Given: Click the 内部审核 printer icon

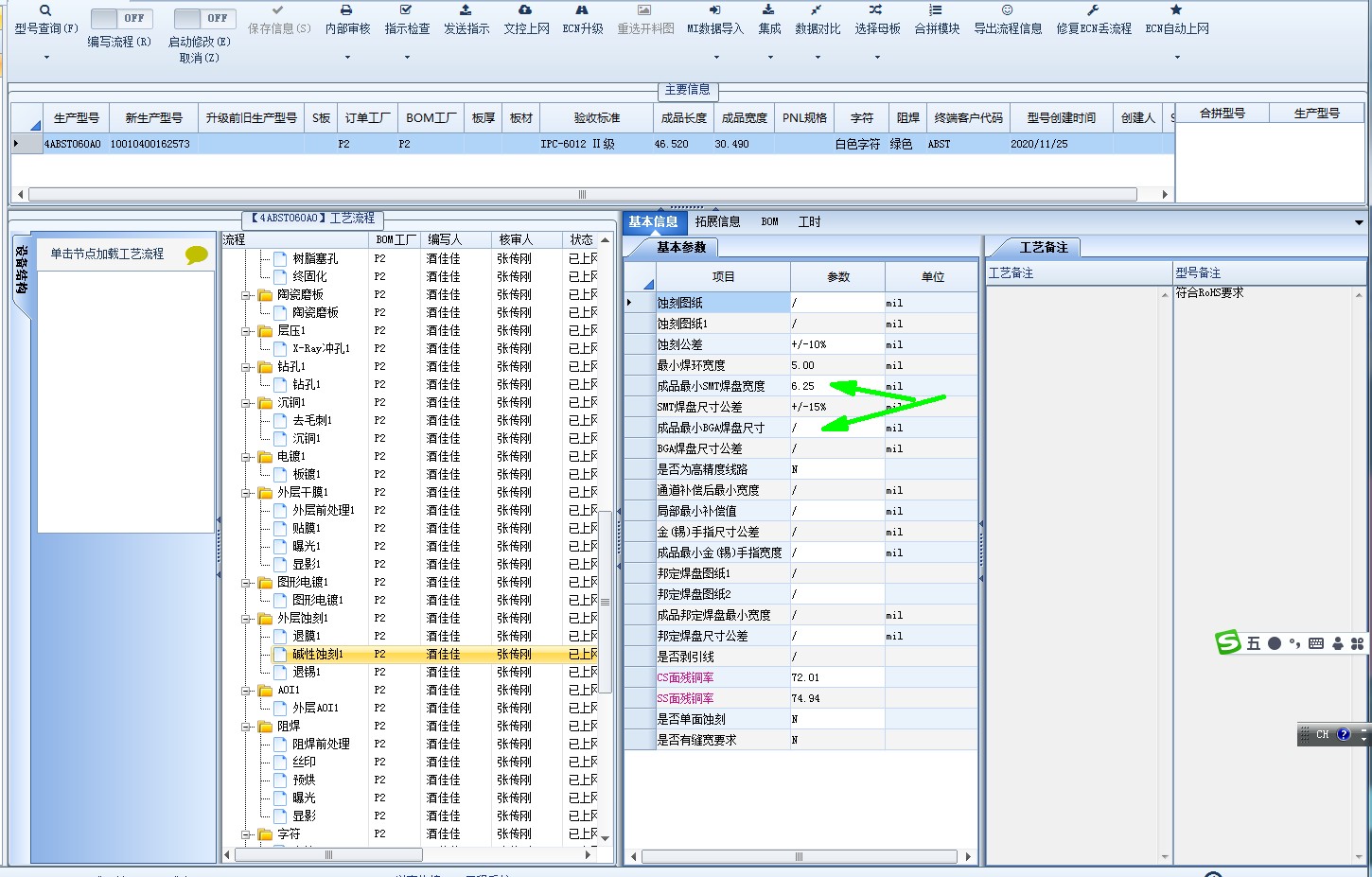Looking at the screenshot, I should click(x=347, y=10).
